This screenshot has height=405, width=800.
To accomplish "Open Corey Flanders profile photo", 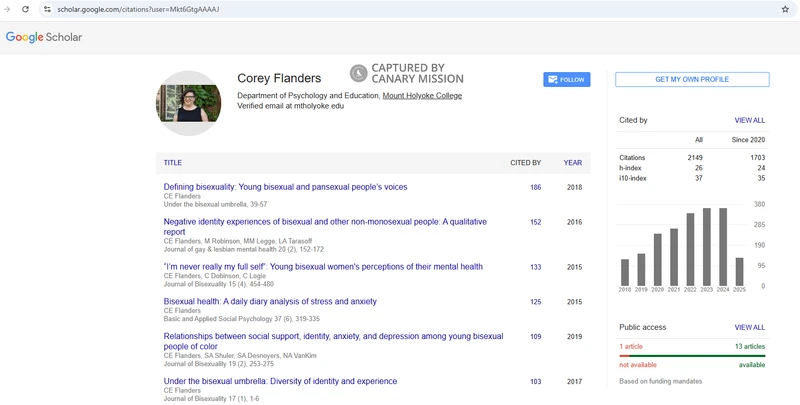I will pyautogui.click(x=189, y=103).
